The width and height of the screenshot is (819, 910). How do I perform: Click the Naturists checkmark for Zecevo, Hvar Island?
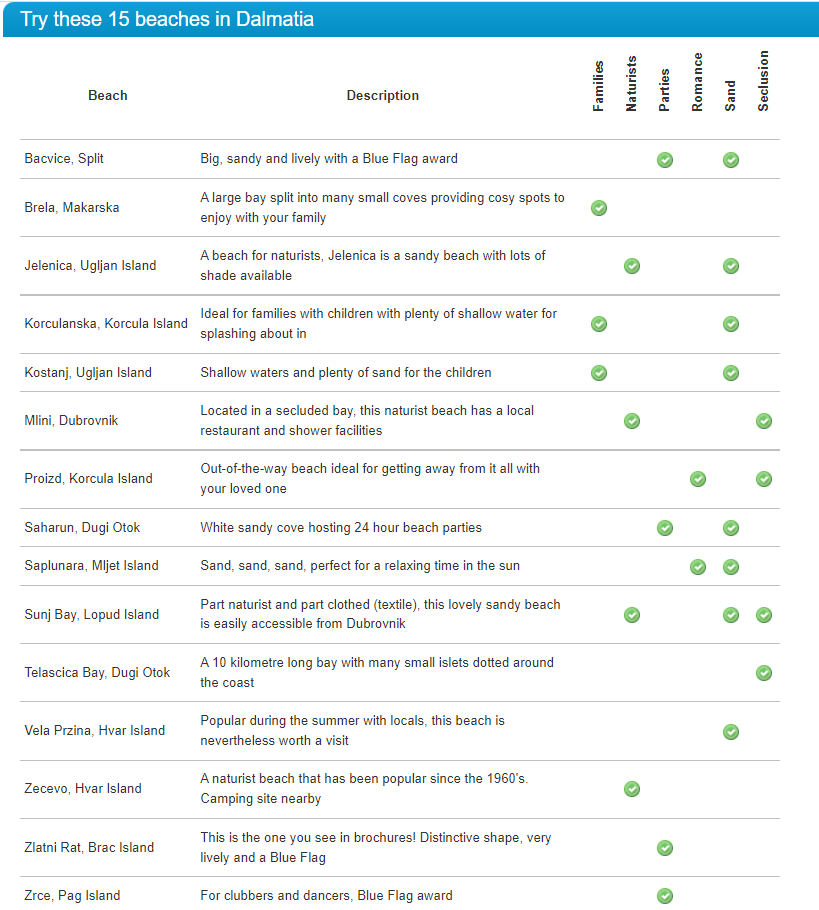tap(632, 789)
